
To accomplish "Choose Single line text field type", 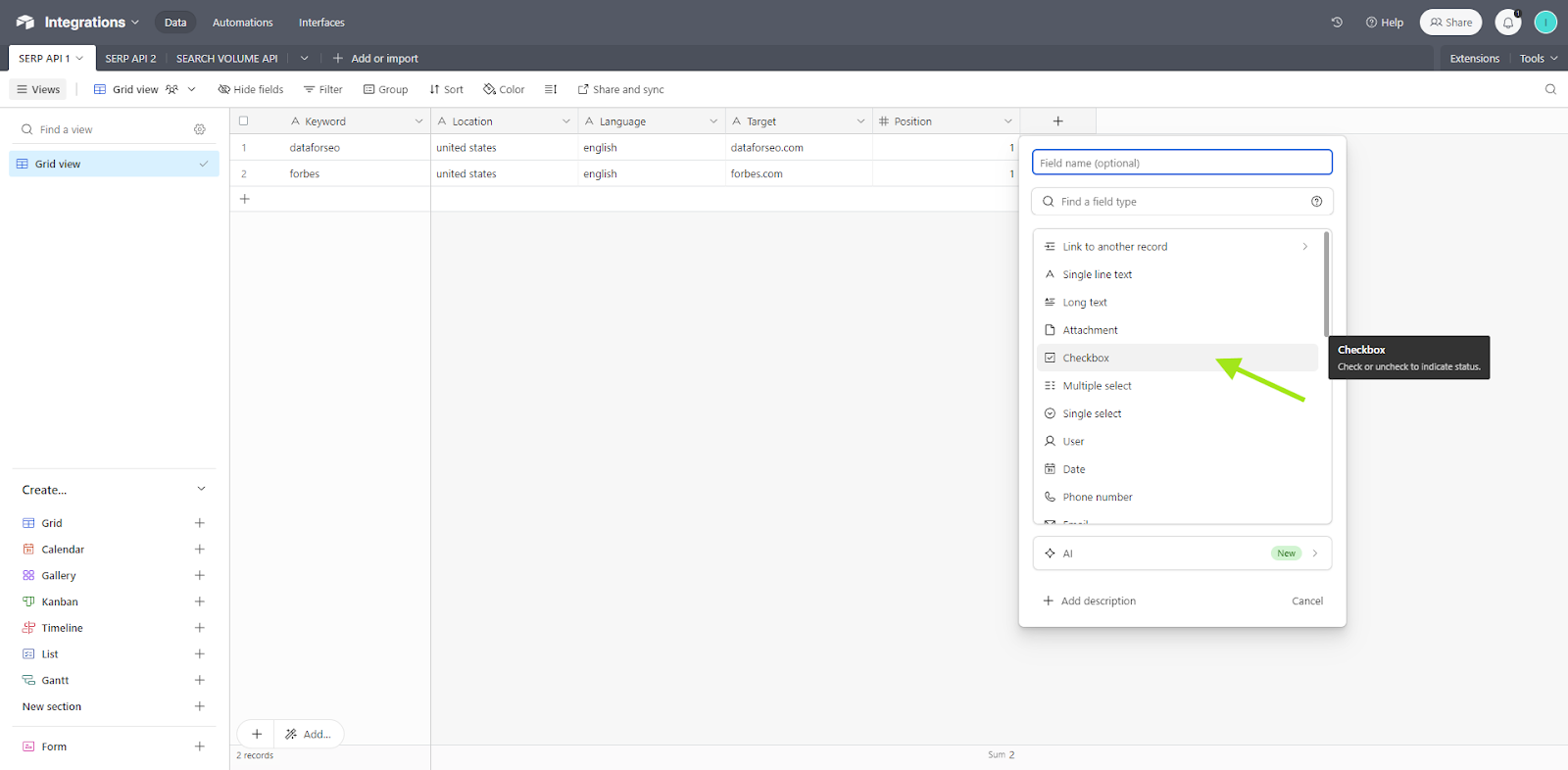I will point(1177,274).
